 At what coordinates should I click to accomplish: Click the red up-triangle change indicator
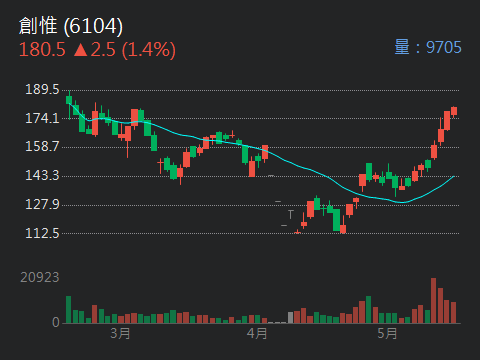click(80, 50)
